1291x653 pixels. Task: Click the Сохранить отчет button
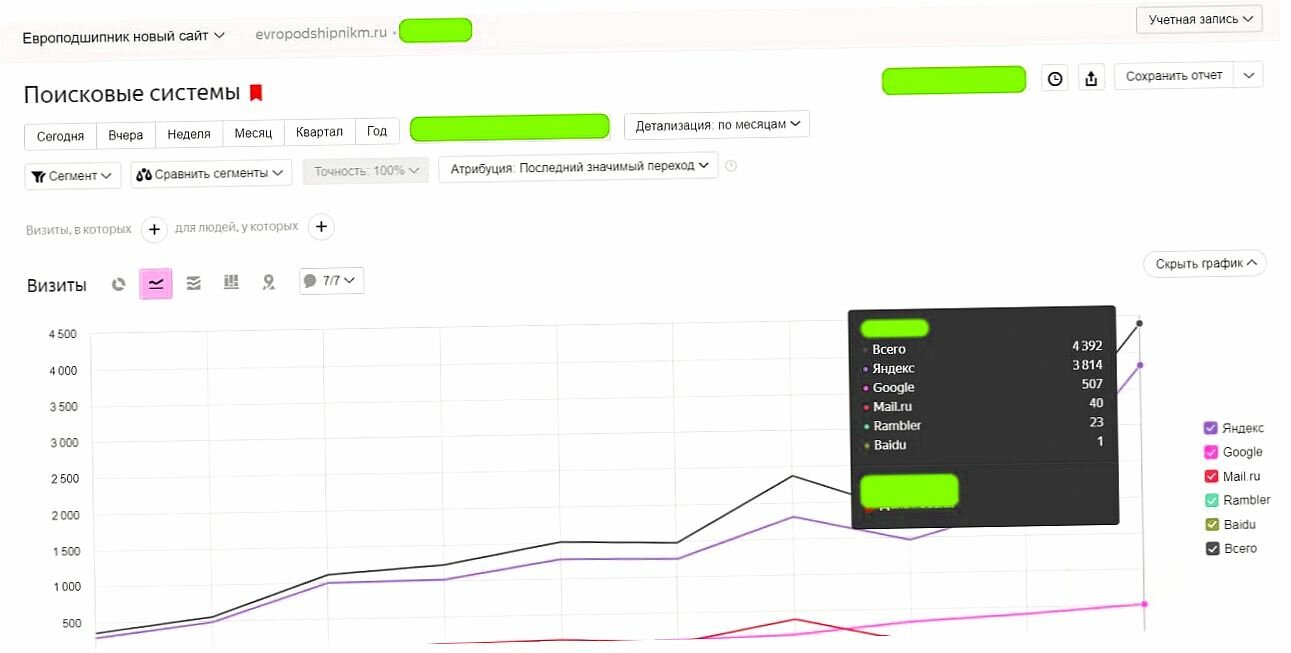click(x=1174, y=75)
